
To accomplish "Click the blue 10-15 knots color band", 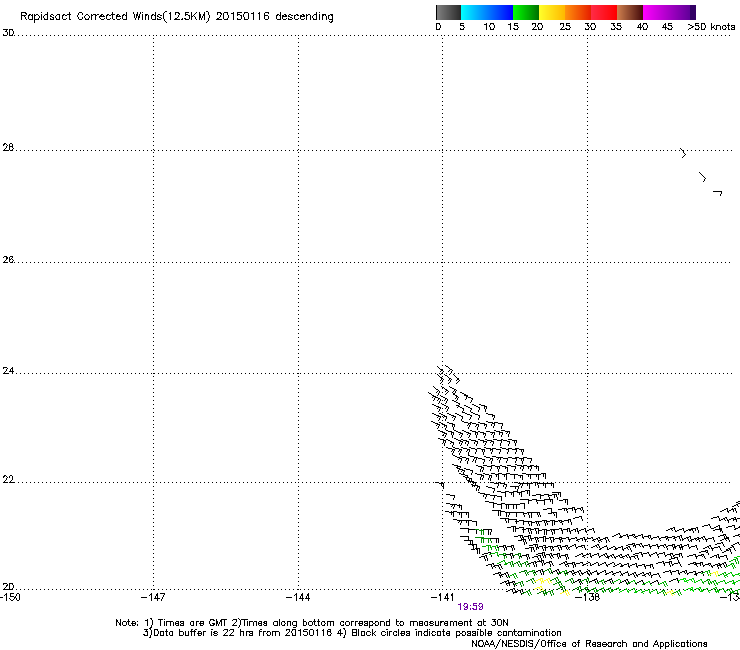I will pyautogui.click(x=500, y=12).
